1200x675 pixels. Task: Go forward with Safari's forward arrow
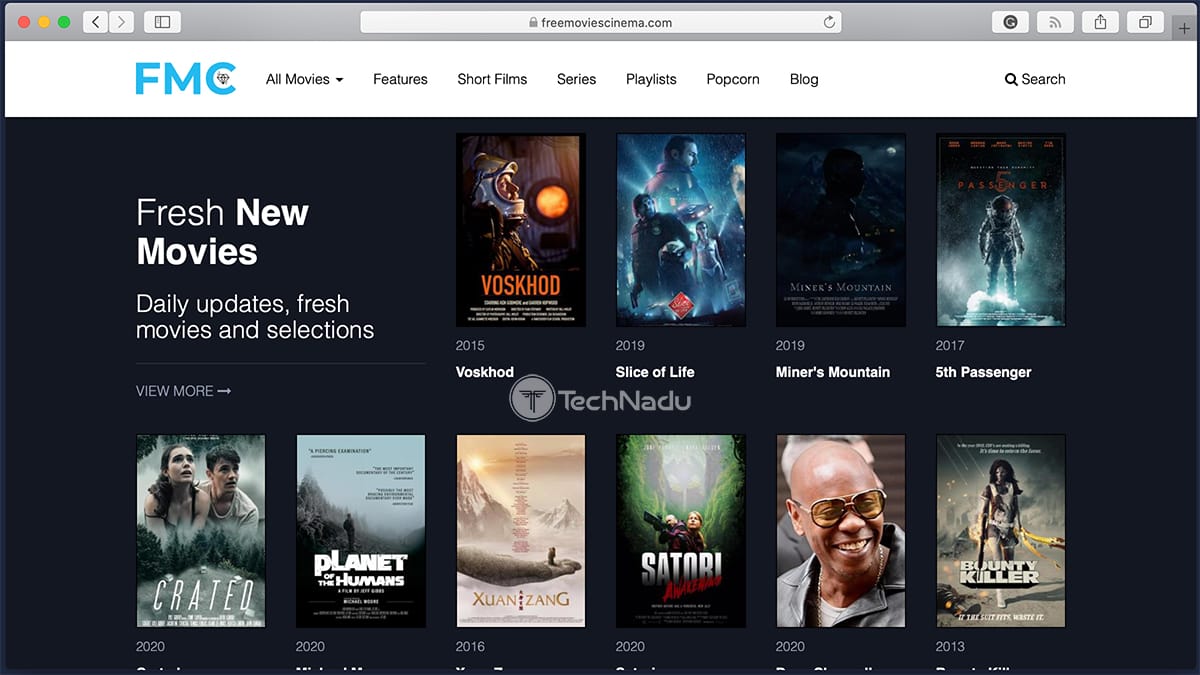point(122,22)
